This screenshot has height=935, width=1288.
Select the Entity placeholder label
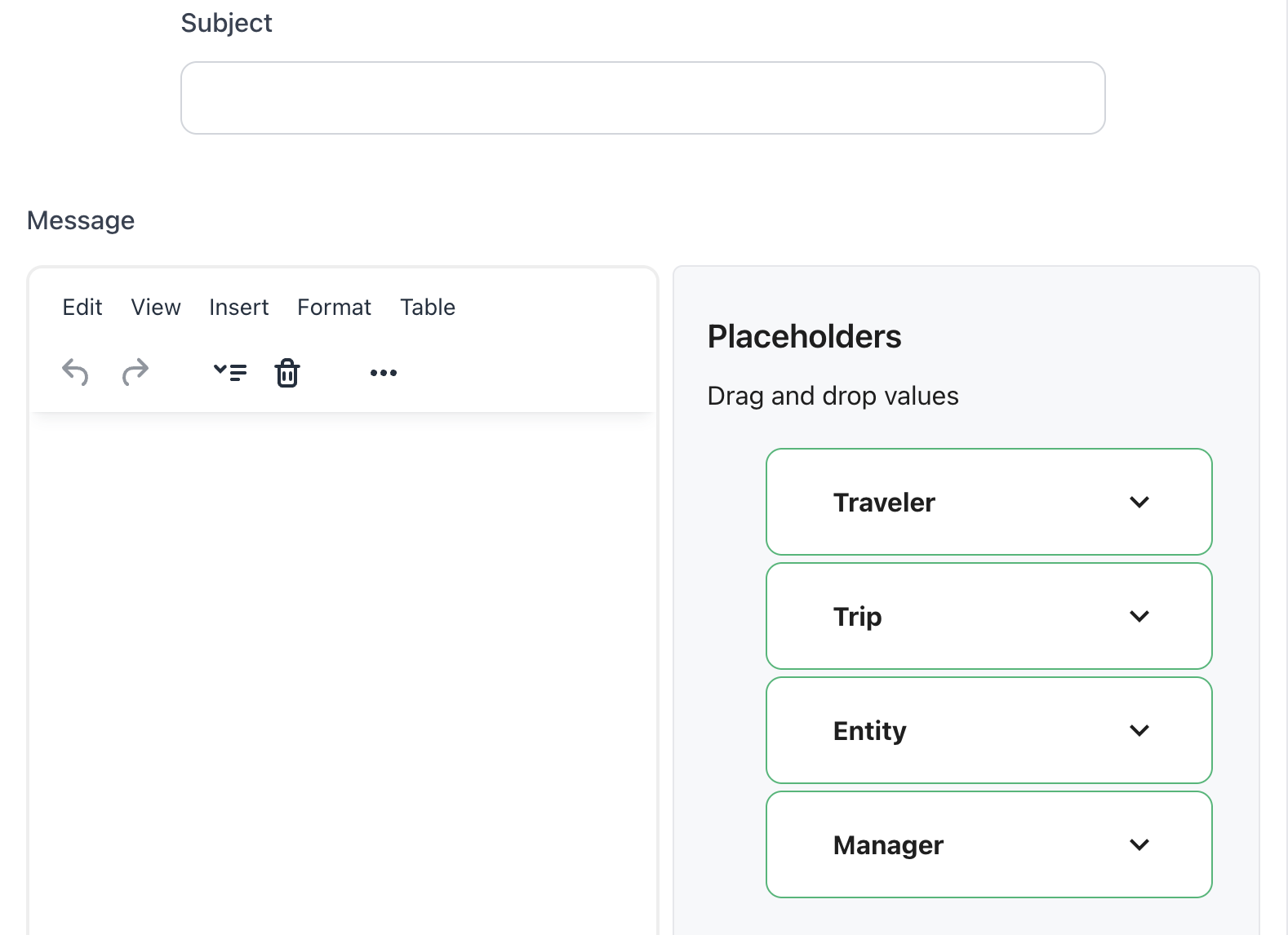click(x=869, y=731)
